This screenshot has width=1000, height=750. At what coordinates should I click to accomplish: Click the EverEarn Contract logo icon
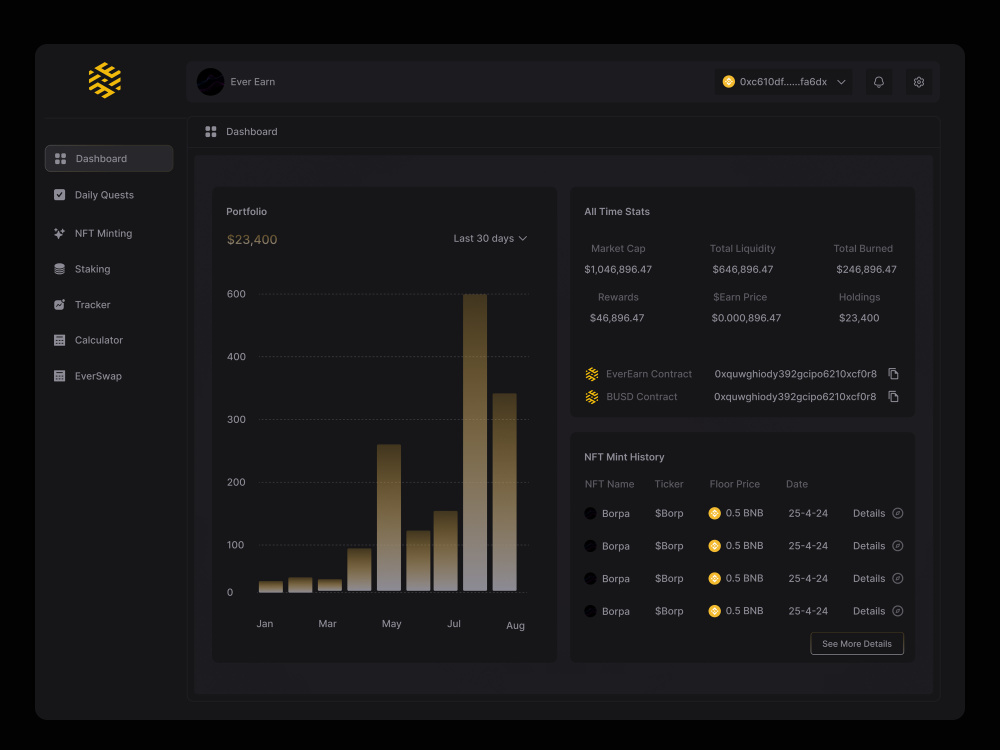pos(592,374)
